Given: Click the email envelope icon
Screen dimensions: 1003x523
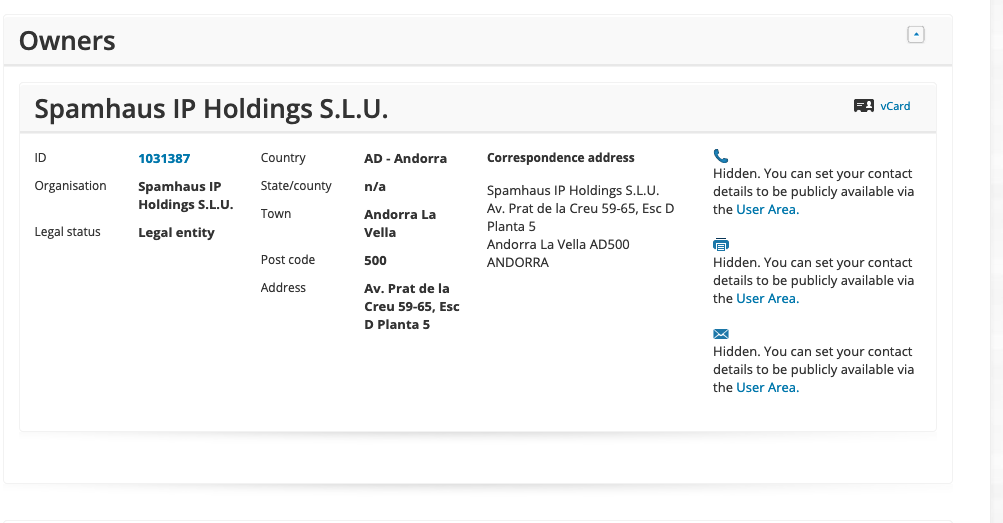Looking at the screenshot, I should (720, 334).
